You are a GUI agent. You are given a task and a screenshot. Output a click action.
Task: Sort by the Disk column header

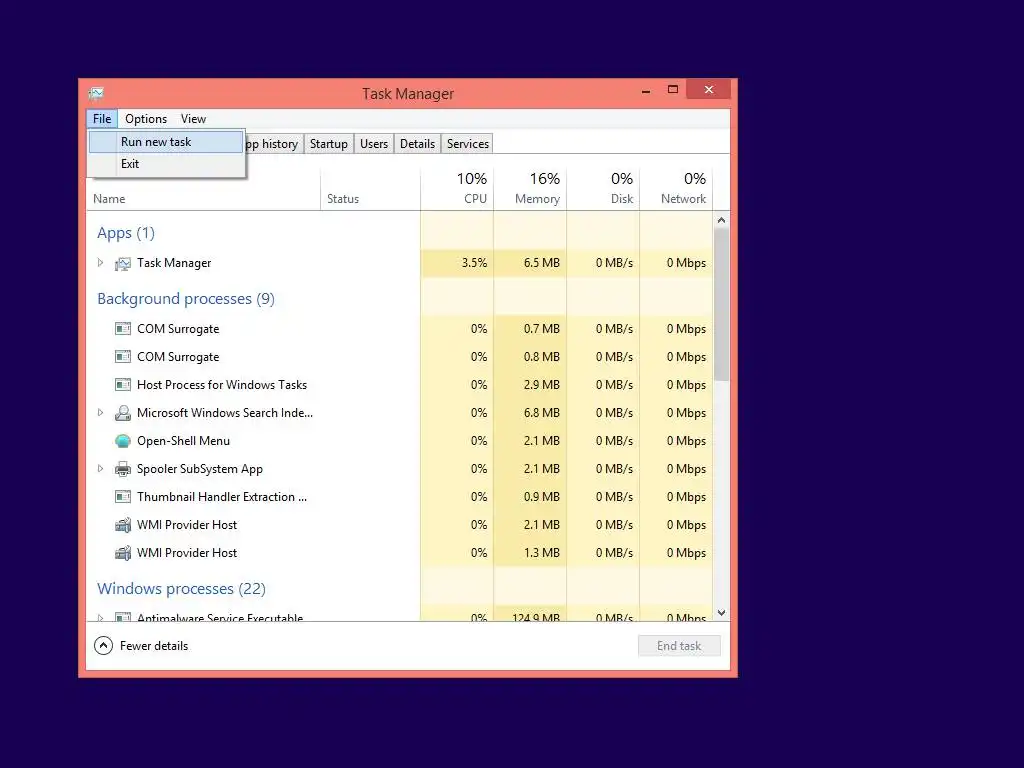tap(603, 189)
